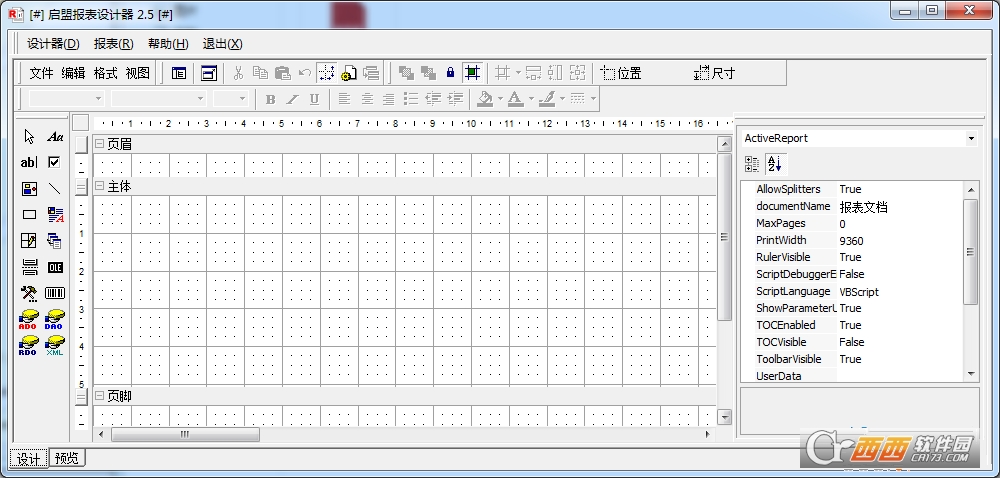Image resolution: width=1000 pixels, height=478 pixels.
Task: Open the 报表(R) menu
Action: pyautogui.click(x=113, y=44)
